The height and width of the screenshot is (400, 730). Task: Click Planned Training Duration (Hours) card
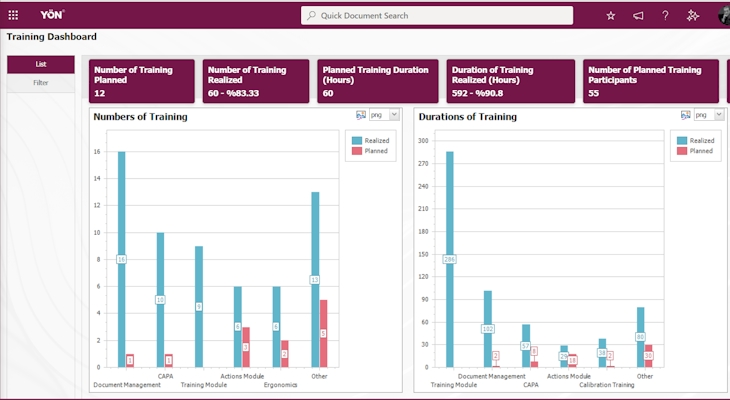[378, 81]
